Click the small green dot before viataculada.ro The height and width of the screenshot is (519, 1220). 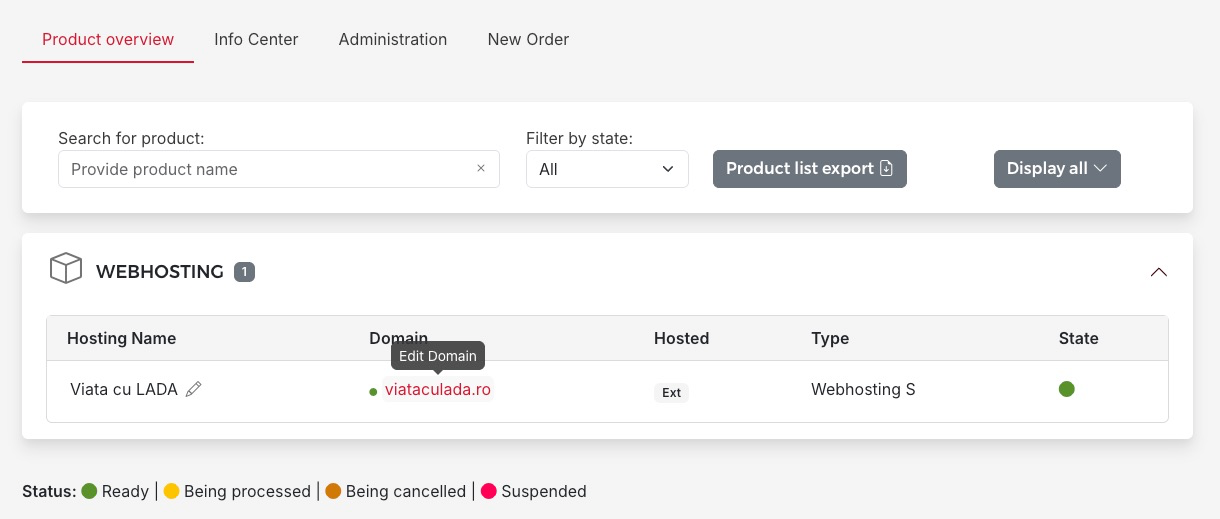click(374, 391)
